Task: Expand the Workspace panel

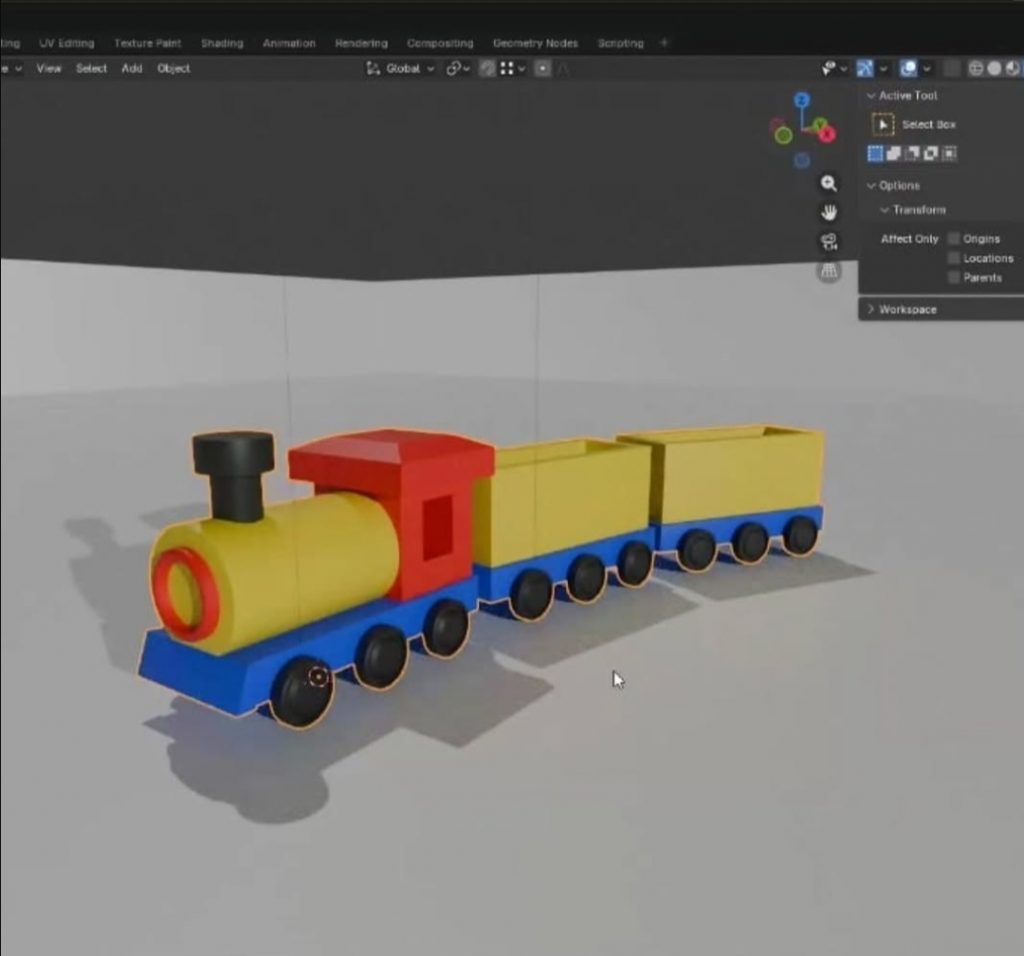Action: [x=907, y=310]
